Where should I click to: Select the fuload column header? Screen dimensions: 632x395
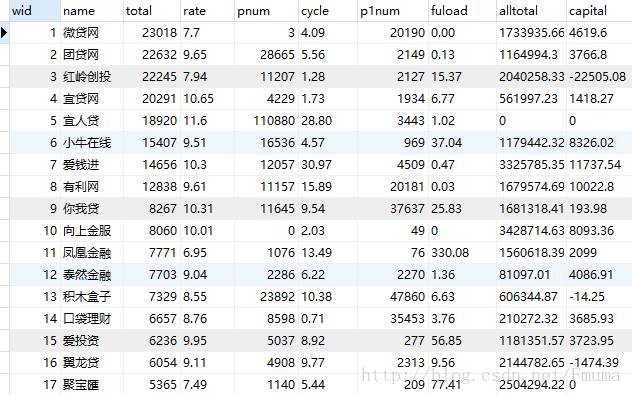click(x=462, y=11)
